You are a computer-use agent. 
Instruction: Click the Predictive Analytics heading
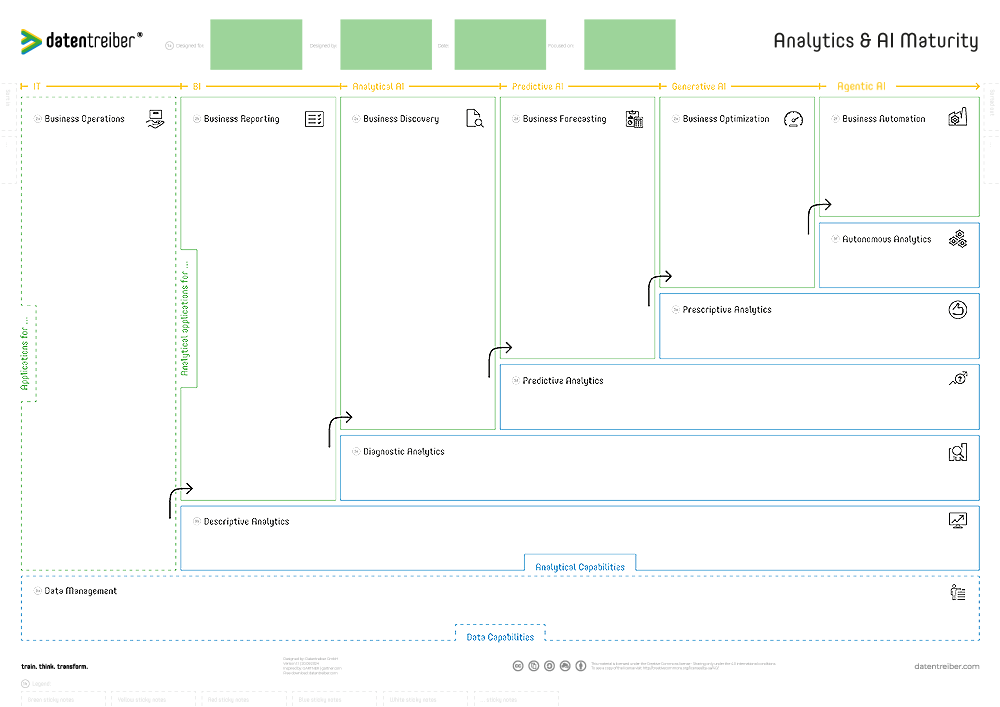coord(562,381)
